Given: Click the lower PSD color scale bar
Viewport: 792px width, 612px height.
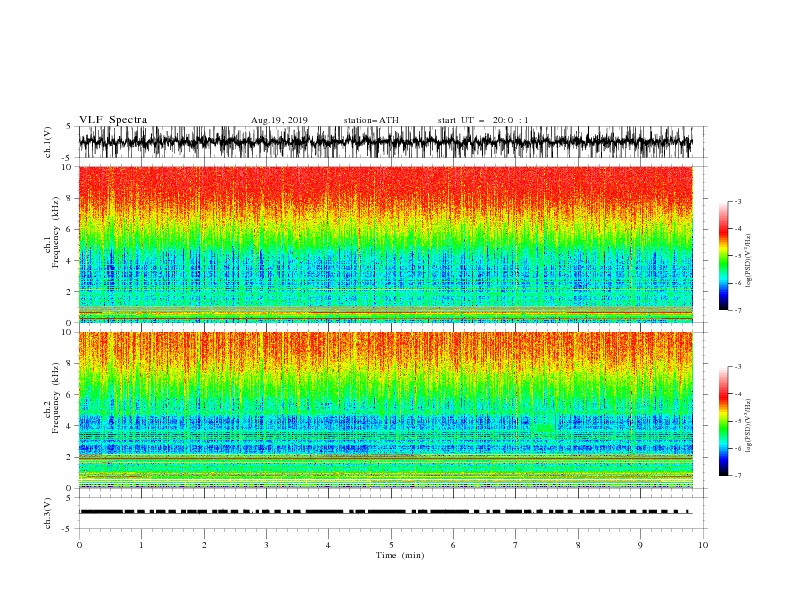Looking at the screenshot, I should (723, 421).
